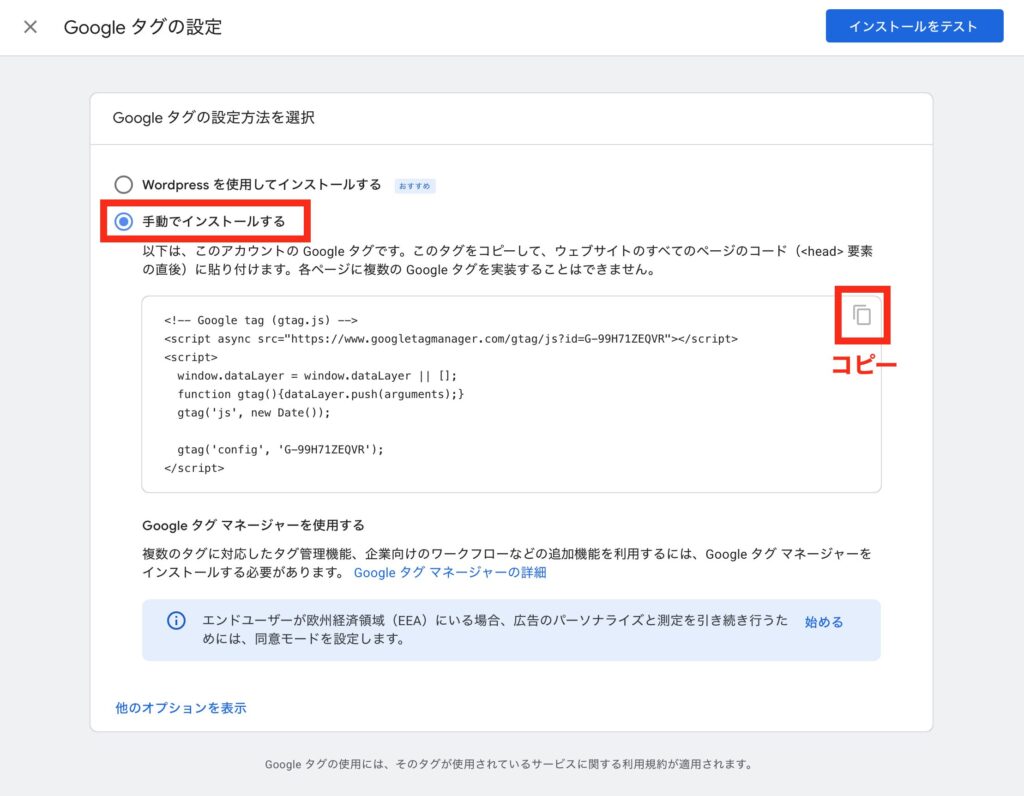Click the インストールをテスト button

tap(914, 26)
